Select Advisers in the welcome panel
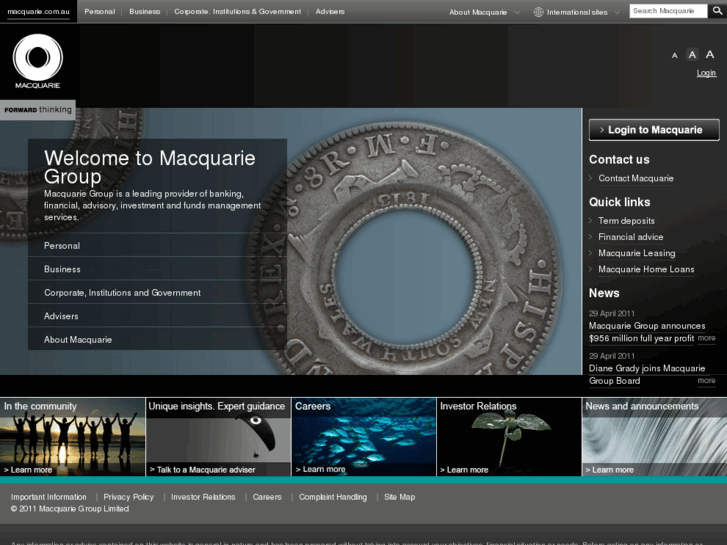This screenshot has height=545, width=727. (157, 316)
